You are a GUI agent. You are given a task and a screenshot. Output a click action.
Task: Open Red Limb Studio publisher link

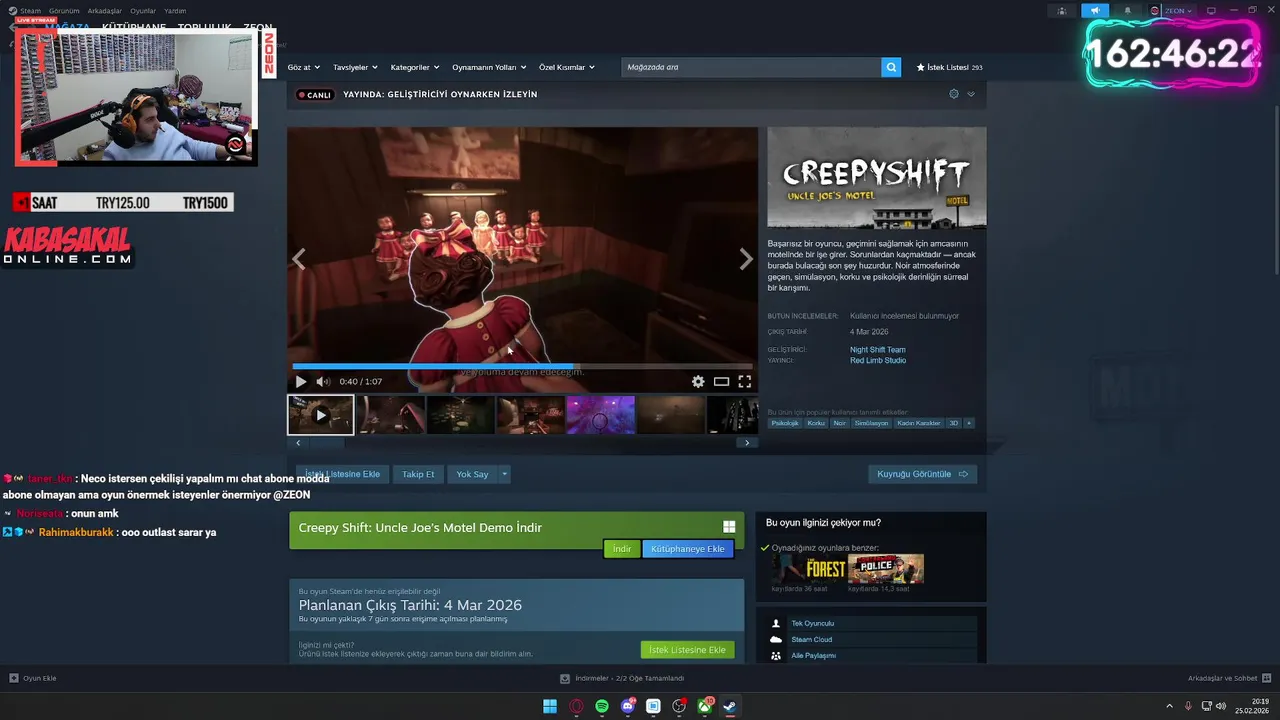pyautogui.click(x=877, y=360)
